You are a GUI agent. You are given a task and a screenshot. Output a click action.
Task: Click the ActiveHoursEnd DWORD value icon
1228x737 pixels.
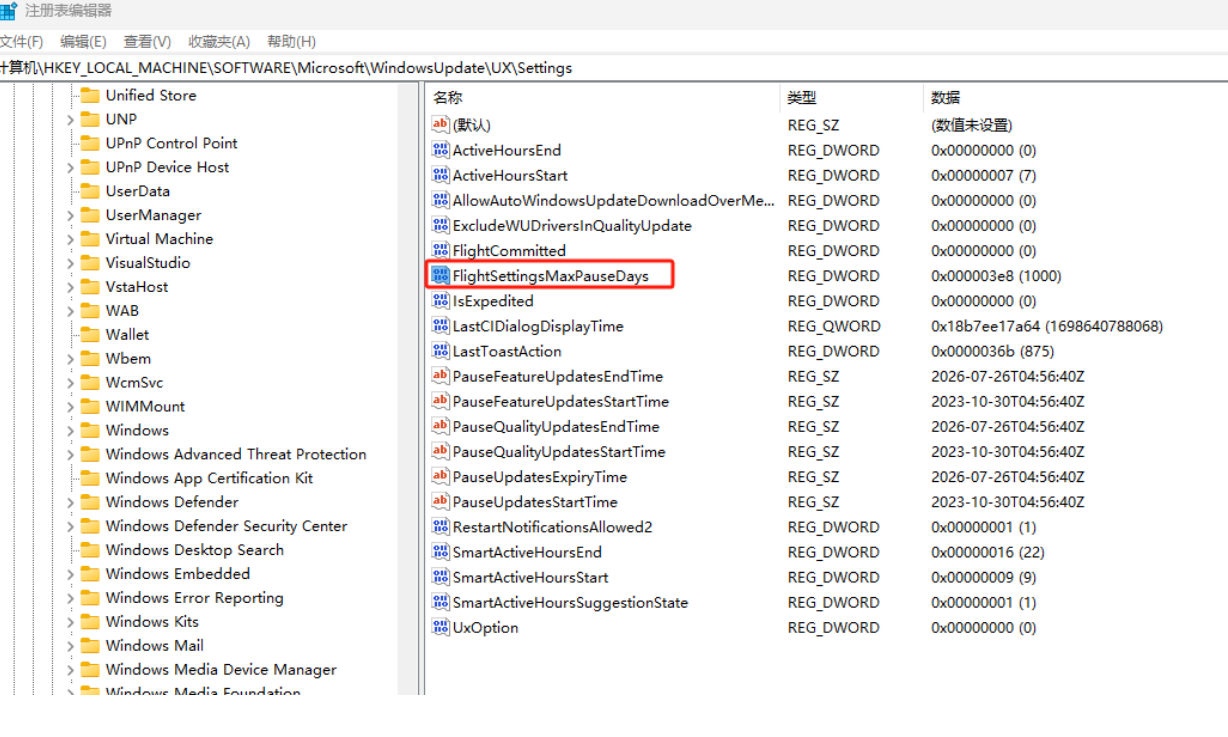(x=440, y=150)
